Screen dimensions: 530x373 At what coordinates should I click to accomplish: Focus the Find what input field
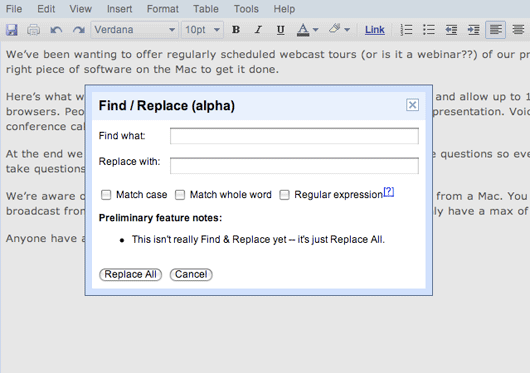(294, 136)
